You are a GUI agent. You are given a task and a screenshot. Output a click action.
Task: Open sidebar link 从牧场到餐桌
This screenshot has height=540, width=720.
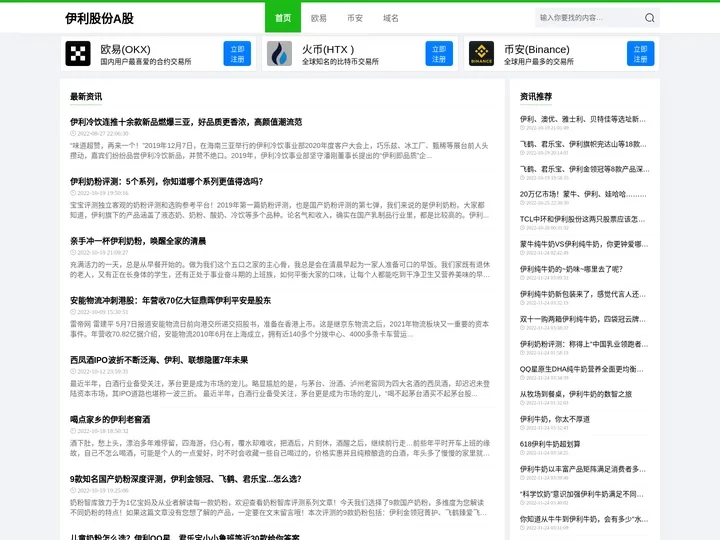pos(576,394)
